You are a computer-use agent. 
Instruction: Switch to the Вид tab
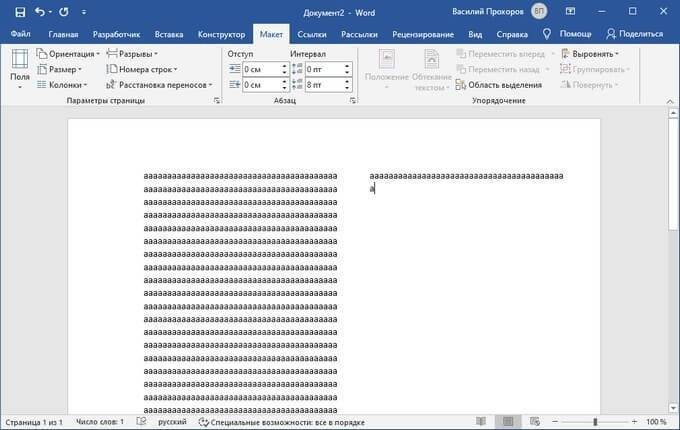(475, 34)
